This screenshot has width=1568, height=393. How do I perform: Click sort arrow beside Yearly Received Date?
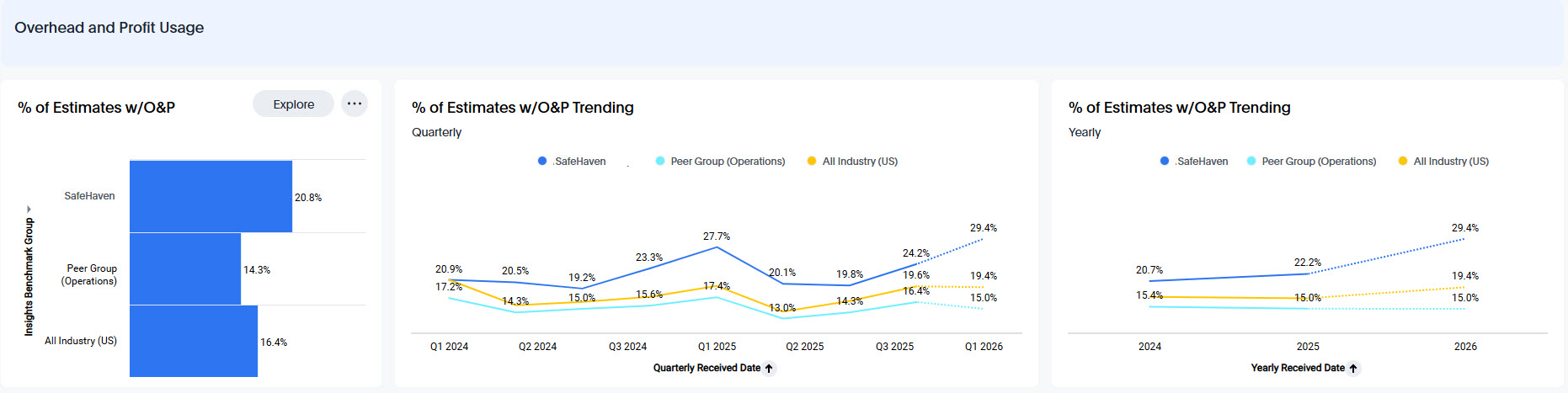[1353, 369]
